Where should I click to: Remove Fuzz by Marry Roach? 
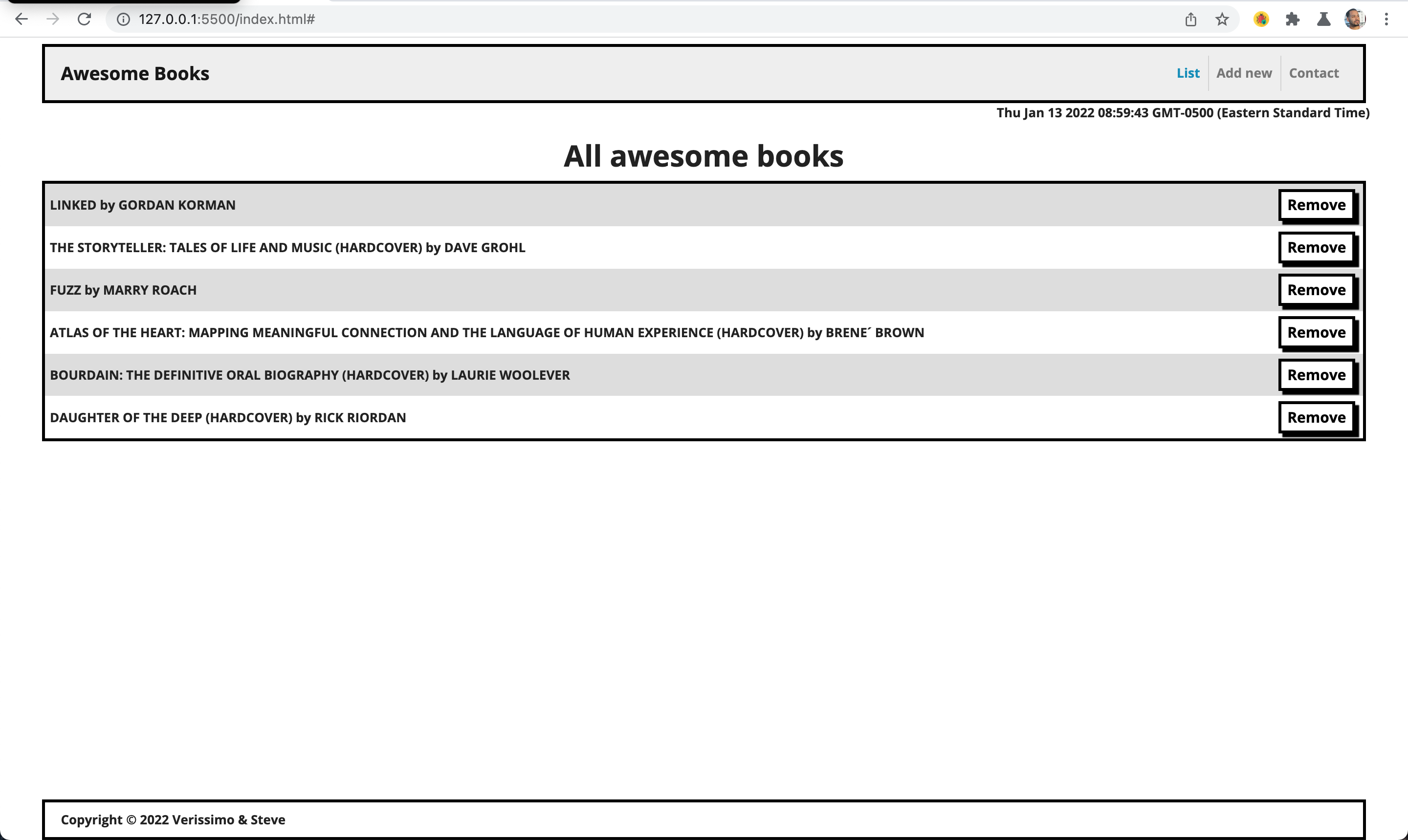coord(1316,290)
